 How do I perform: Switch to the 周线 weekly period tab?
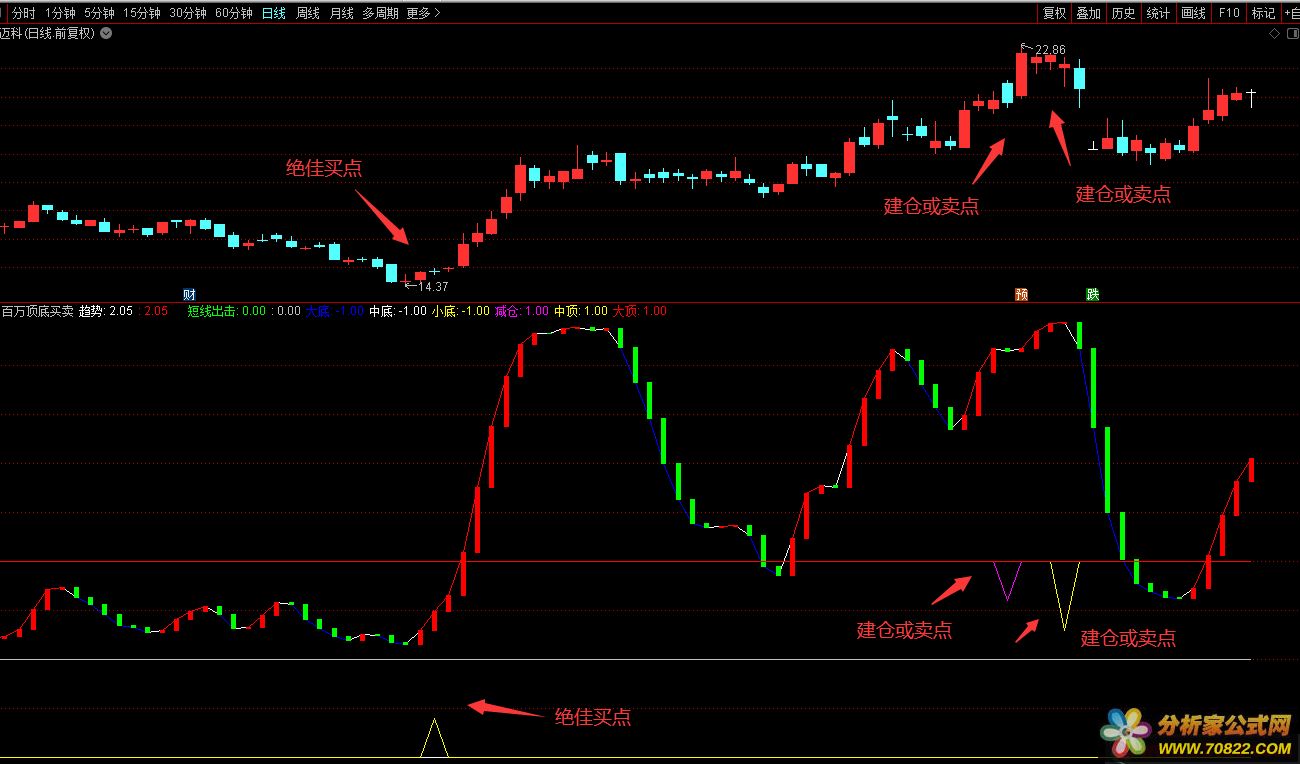coord(308,13)
